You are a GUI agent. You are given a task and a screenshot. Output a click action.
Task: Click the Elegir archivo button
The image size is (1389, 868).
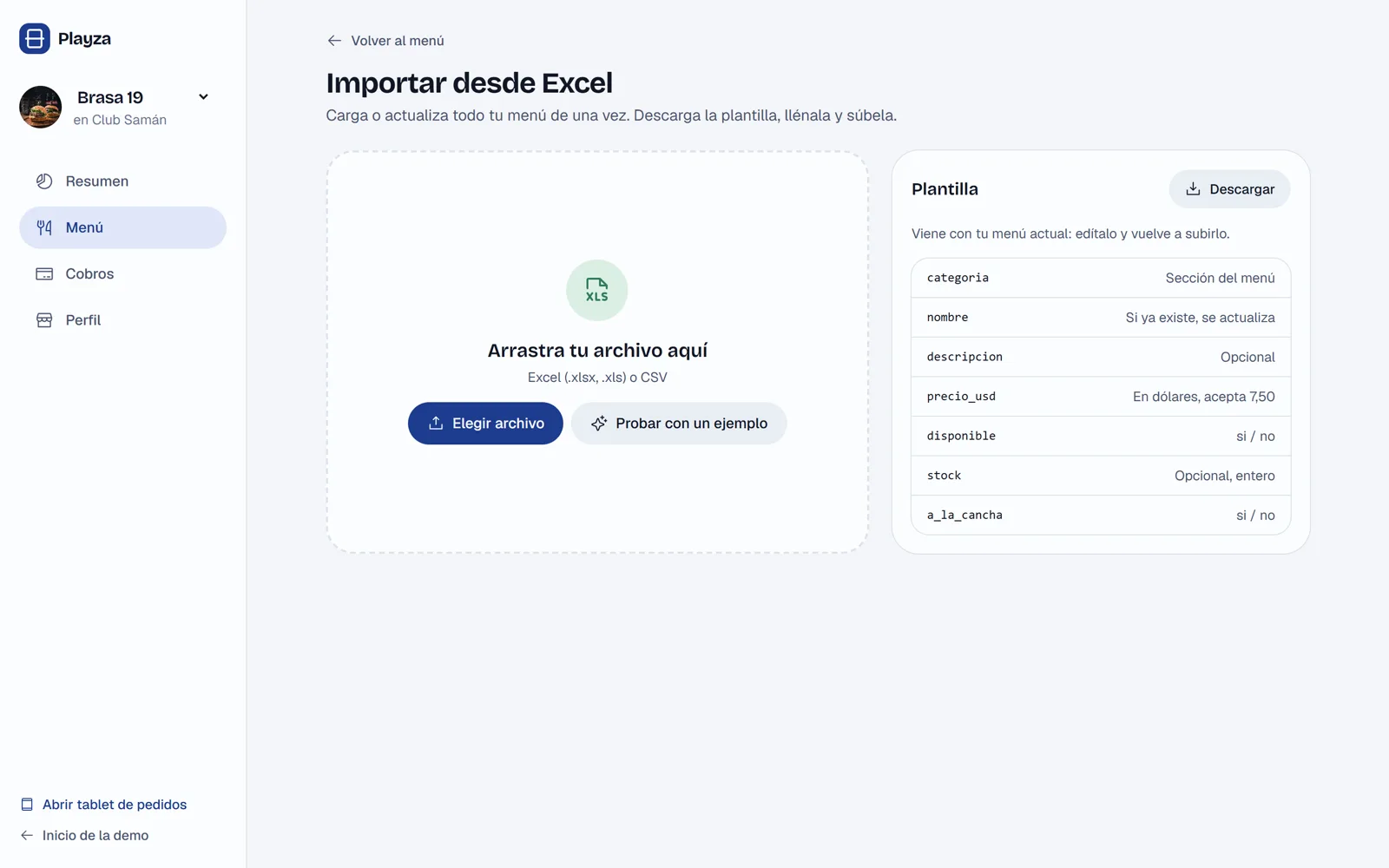click(485, 424)
